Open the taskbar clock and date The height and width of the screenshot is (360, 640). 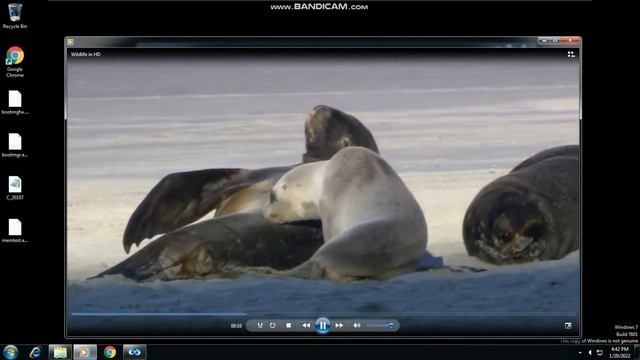(x=619, y=353)
